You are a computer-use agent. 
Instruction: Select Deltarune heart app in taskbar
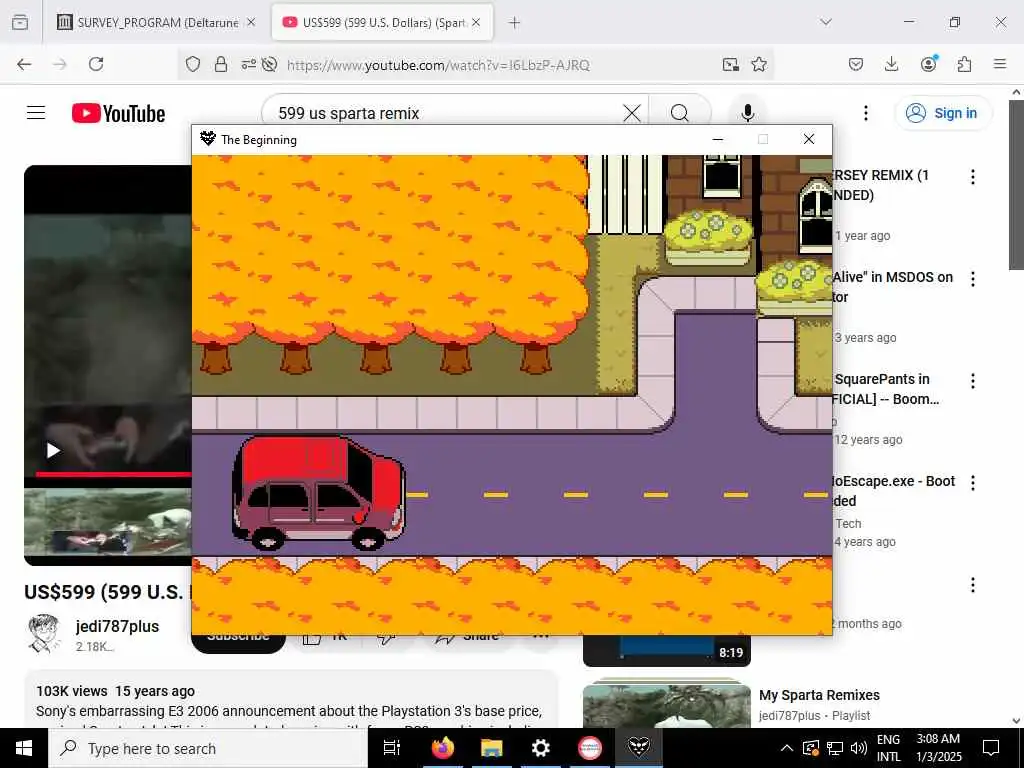point(639,748)
